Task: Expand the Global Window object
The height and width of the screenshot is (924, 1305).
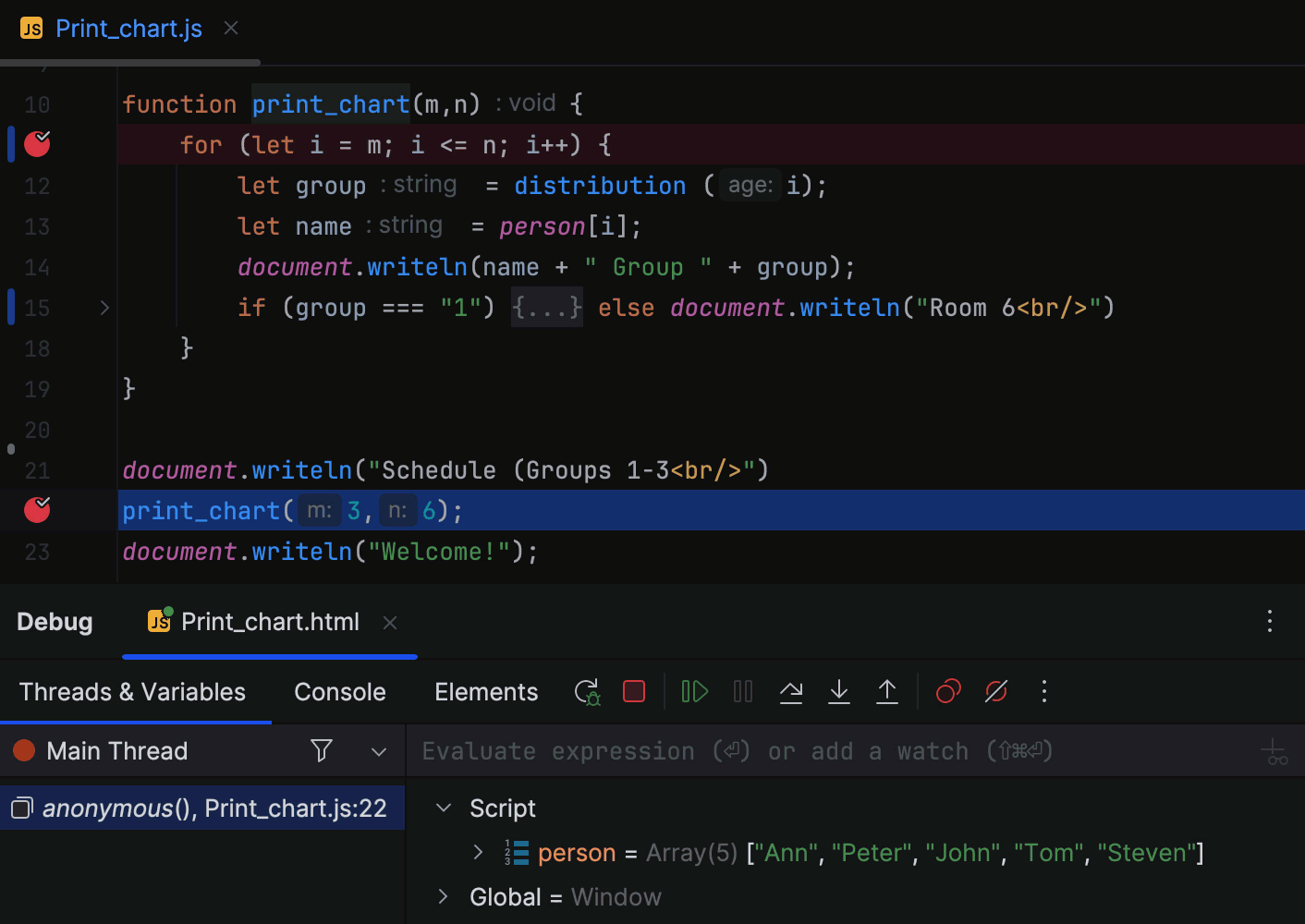Action: 443,896
